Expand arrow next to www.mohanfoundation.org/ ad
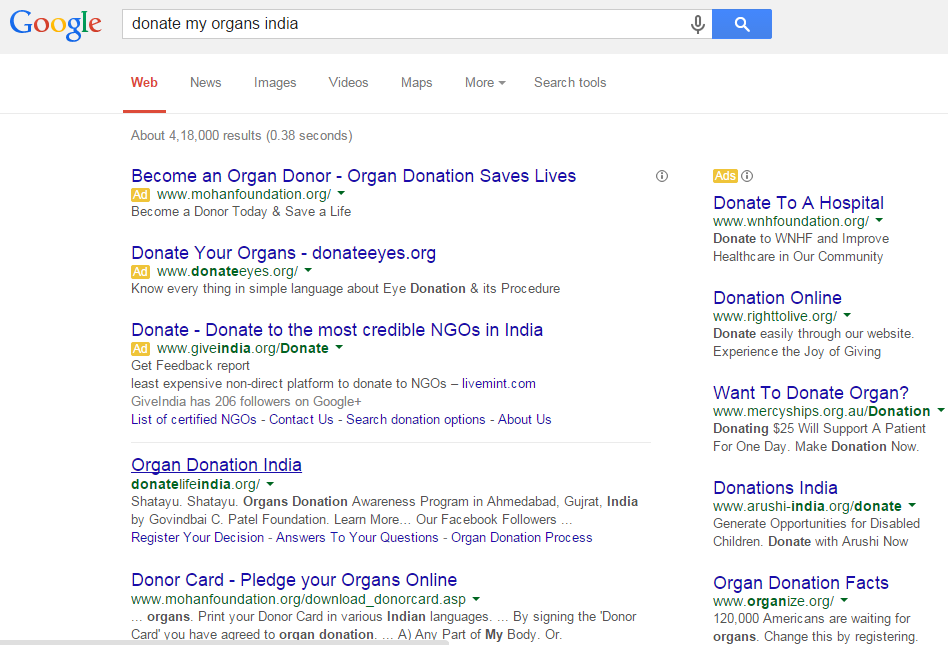This screenshot has width=948, height=645. click(341, 193)
